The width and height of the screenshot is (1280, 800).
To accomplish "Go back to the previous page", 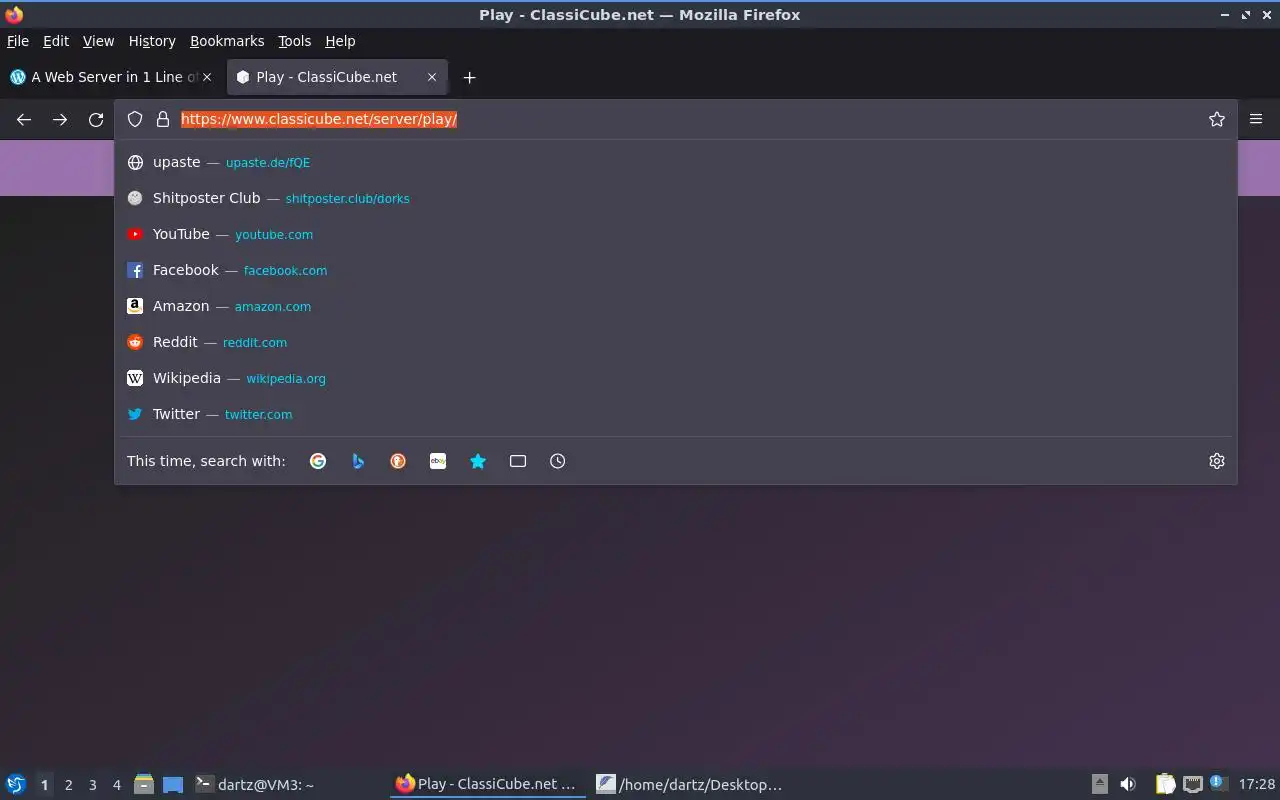I will [24, 119].
